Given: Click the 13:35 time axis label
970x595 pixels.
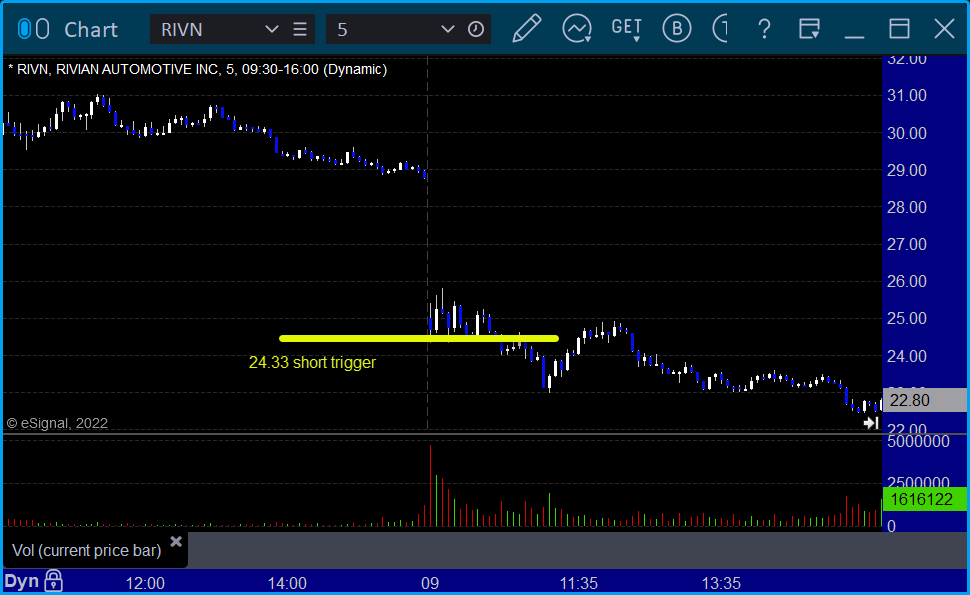Looking at the screenshot, I should 721,583.
